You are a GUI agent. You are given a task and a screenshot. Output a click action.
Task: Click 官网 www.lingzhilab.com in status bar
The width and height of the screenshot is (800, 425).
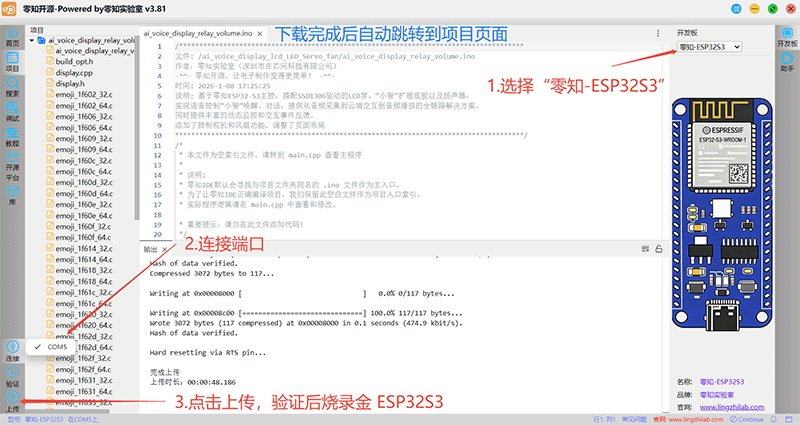(x=688, y=419)
